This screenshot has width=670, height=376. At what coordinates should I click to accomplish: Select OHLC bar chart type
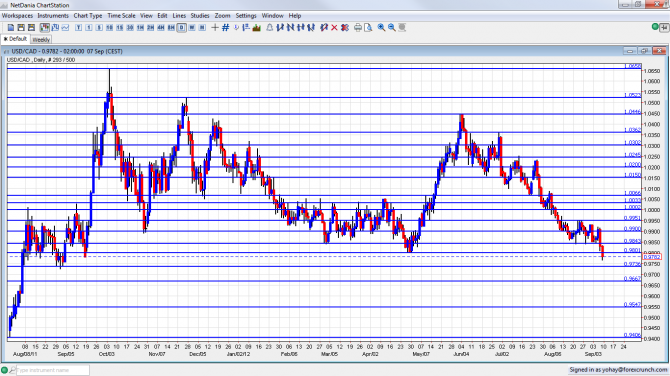click(55, 28)
